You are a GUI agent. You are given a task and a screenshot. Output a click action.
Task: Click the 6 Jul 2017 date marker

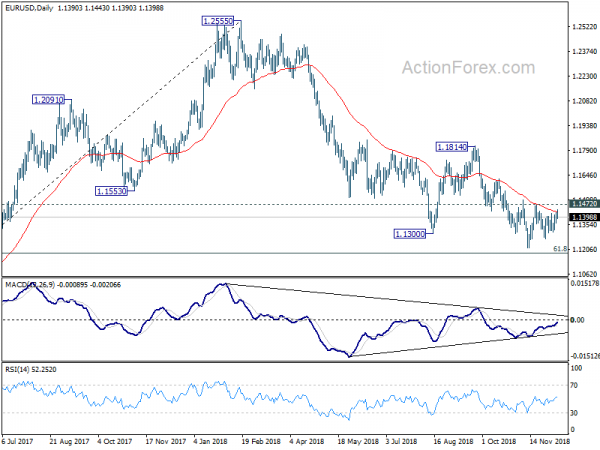click(17, 441)
